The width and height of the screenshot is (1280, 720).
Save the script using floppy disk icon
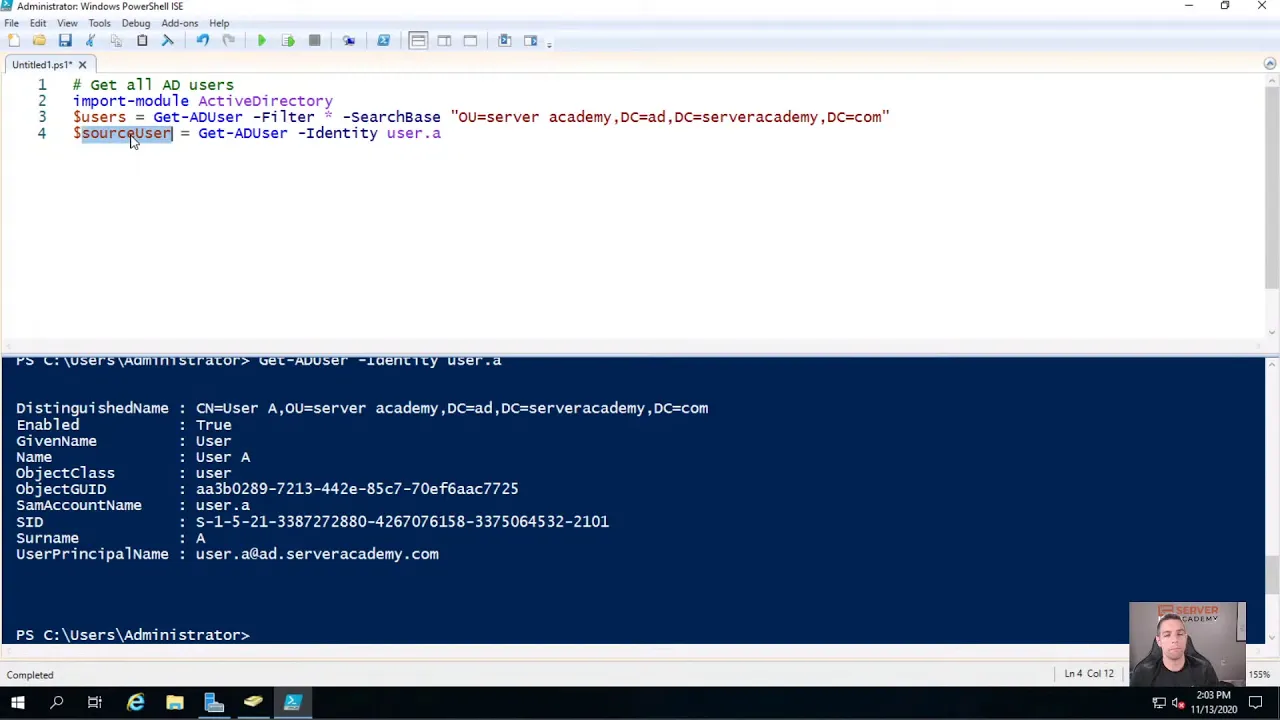(x=65, y=40)
